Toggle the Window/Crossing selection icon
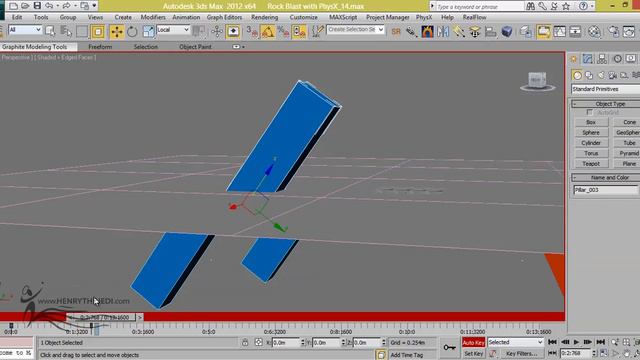This screenshot has width=640, height=360. [x=98, y=31]
